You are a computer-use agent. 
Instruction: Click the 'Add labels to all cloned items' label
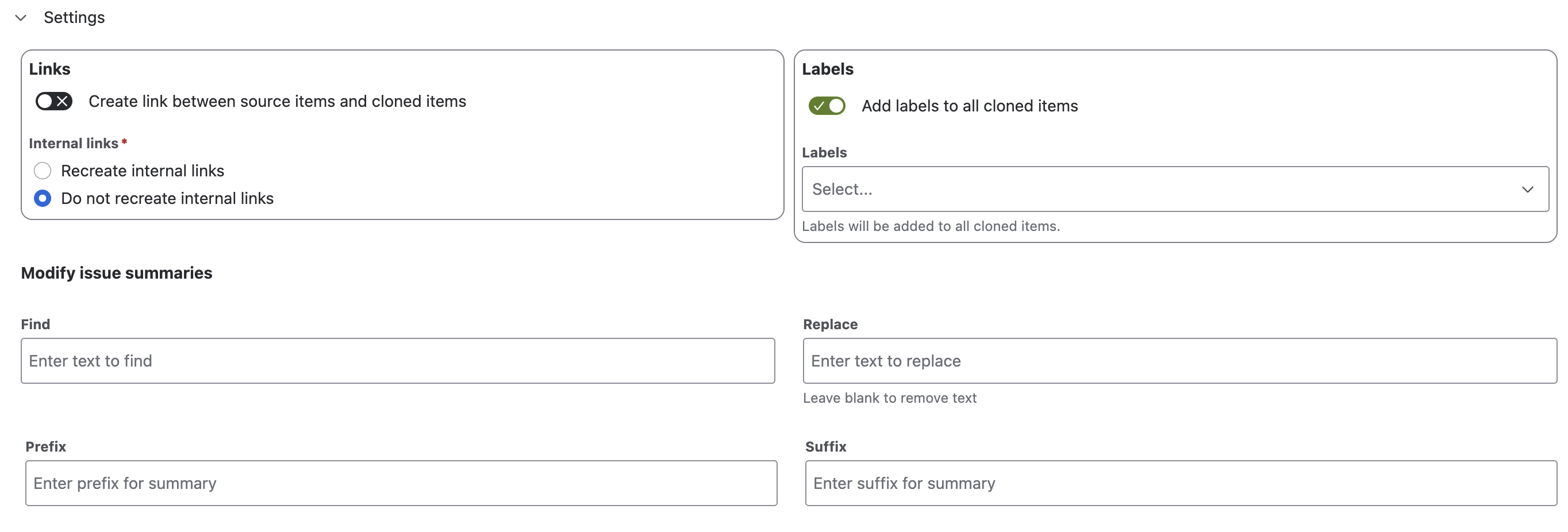pos(969,106)
